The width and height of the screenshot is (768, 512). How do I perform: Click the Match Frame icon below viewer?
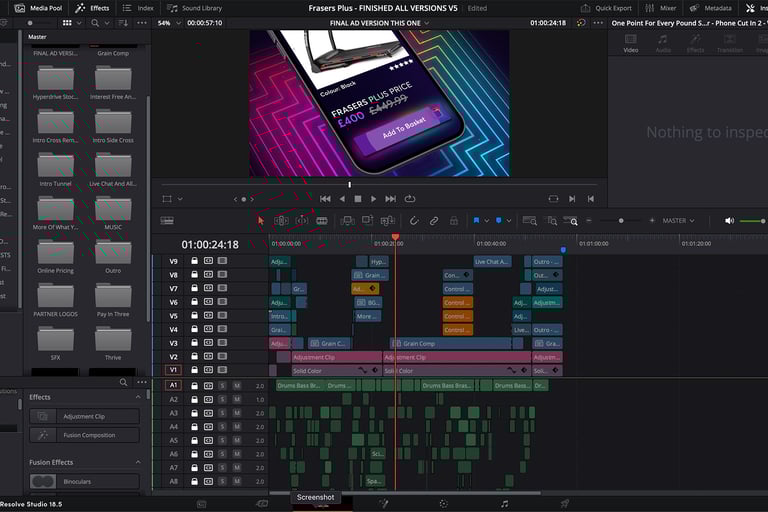coord(553,199)
